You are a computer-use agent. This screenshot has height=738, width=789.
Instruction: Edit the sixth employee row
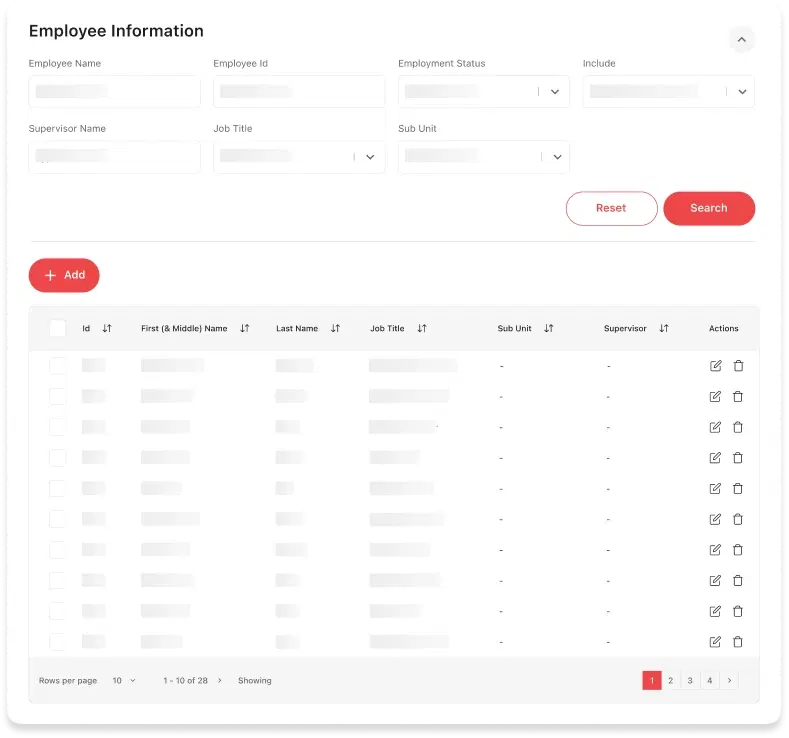[x=715, y=519]
